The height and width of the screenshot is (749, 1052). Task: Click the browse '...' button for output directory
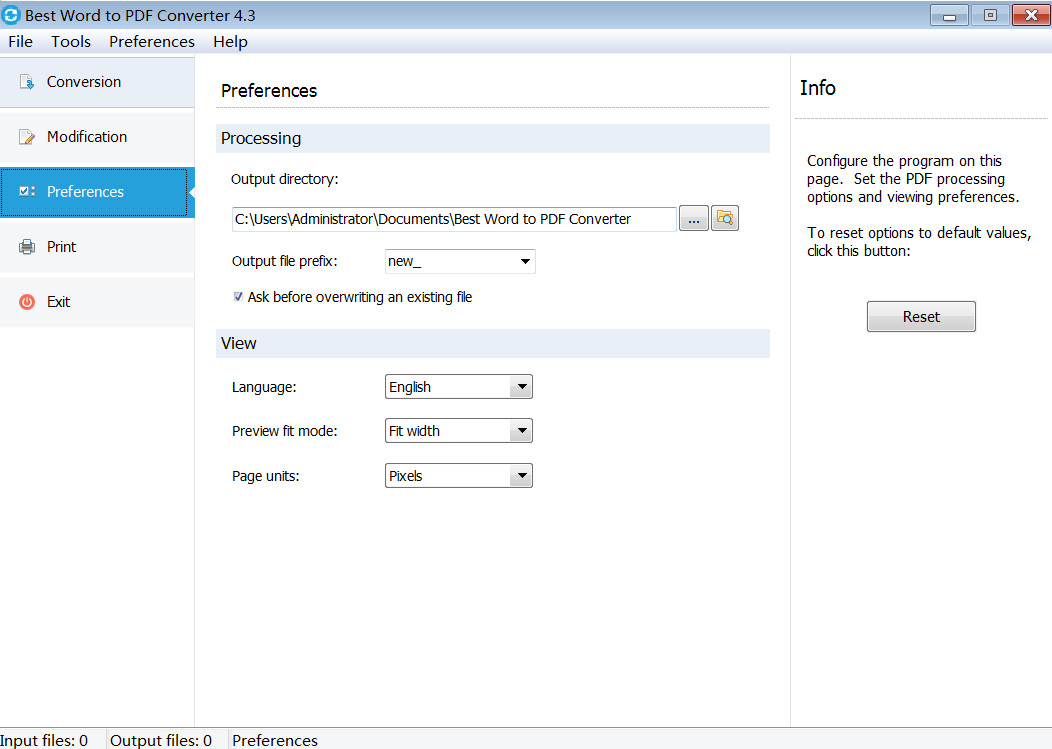pyautogui.click(x=694, y=218)
